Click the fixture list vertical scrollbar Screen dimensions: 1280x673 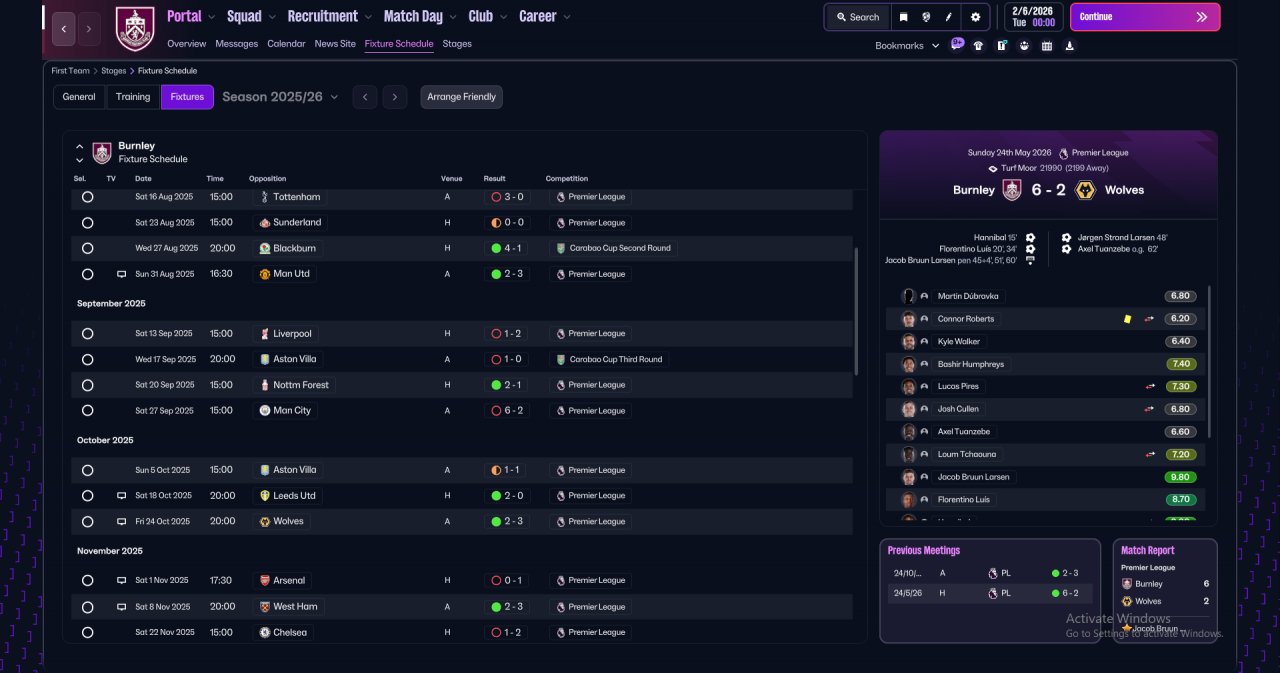coord(857,311)
